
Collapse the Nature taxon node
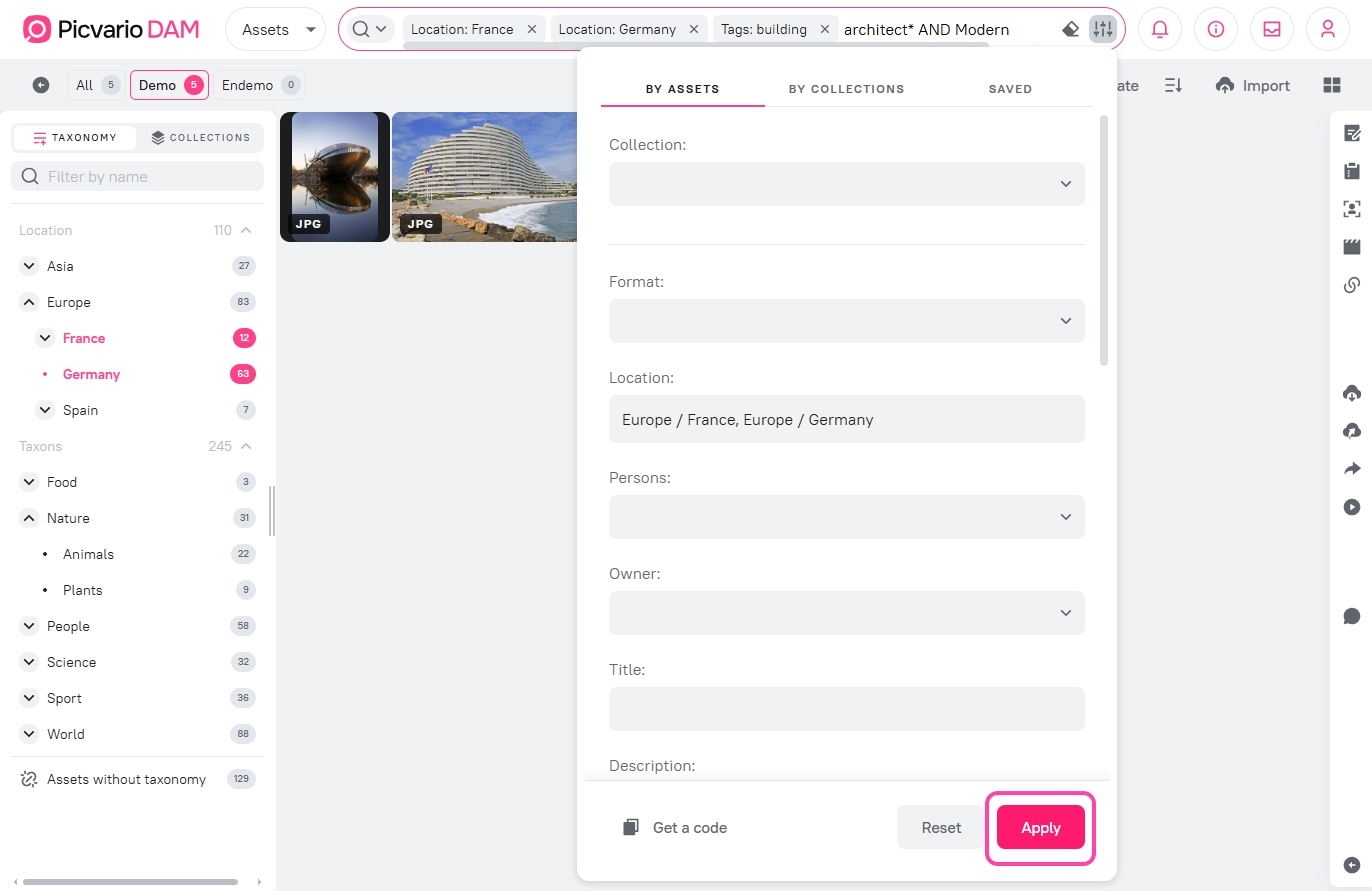click(29, 518)
